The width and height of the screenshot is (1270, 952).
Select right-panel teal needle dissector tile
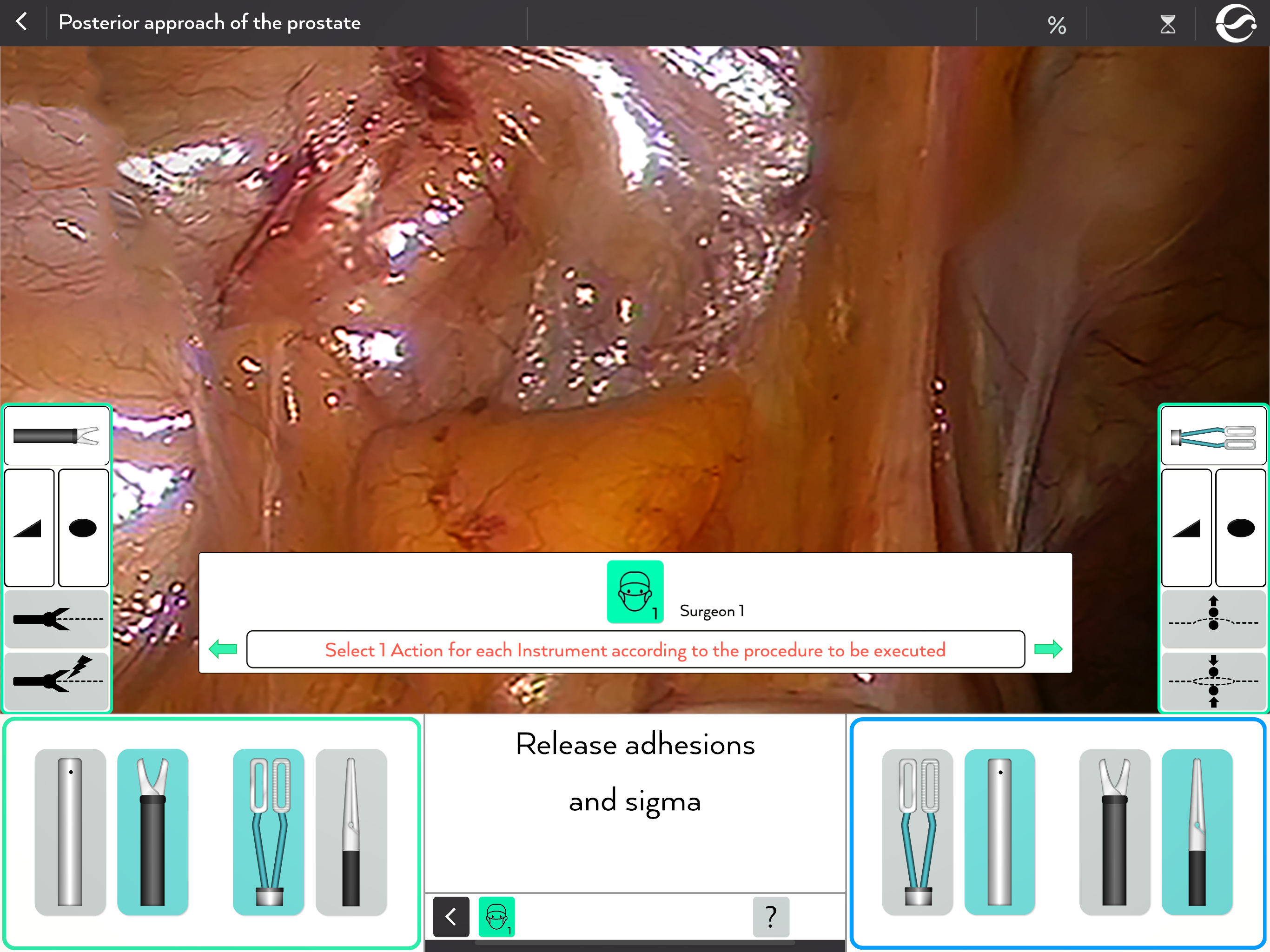tap(1197, 831)
